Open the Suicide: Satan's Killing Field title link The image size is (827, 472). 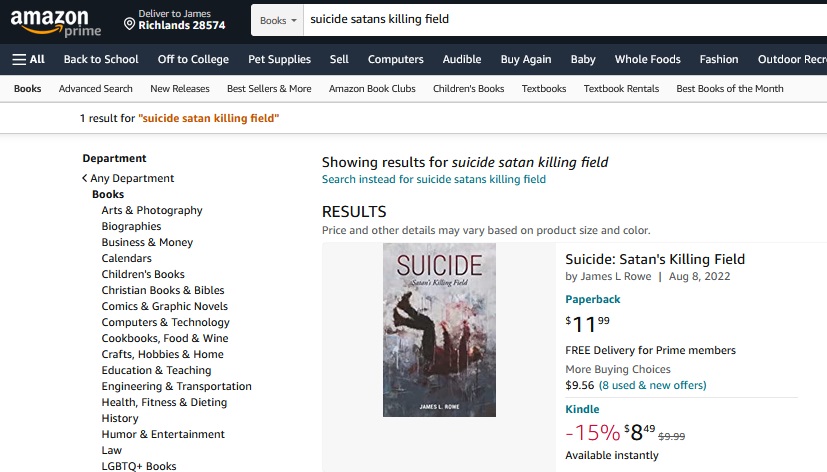[655, 259]
